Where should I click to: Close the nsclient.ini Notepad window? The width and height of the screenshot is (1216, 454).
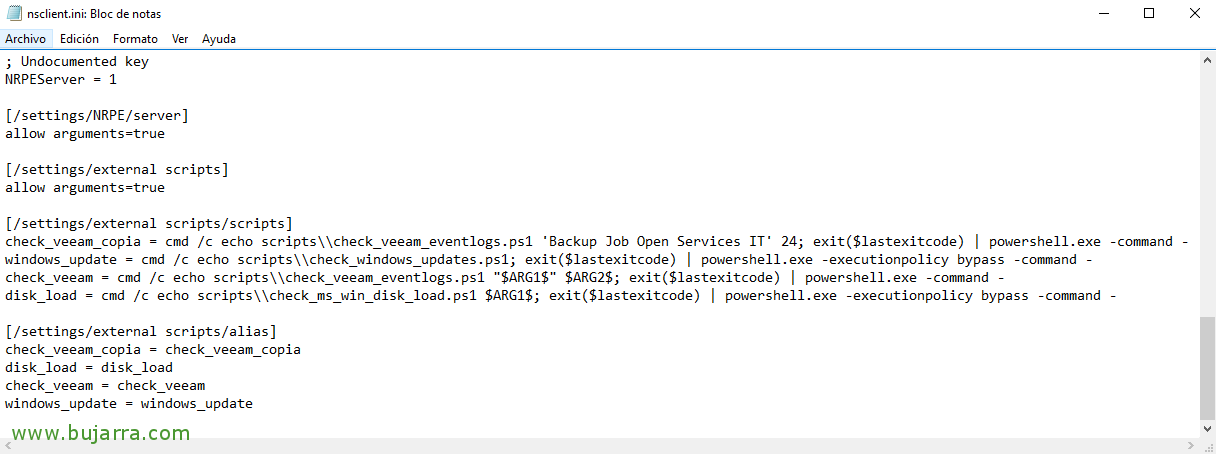coord(1194,14)
